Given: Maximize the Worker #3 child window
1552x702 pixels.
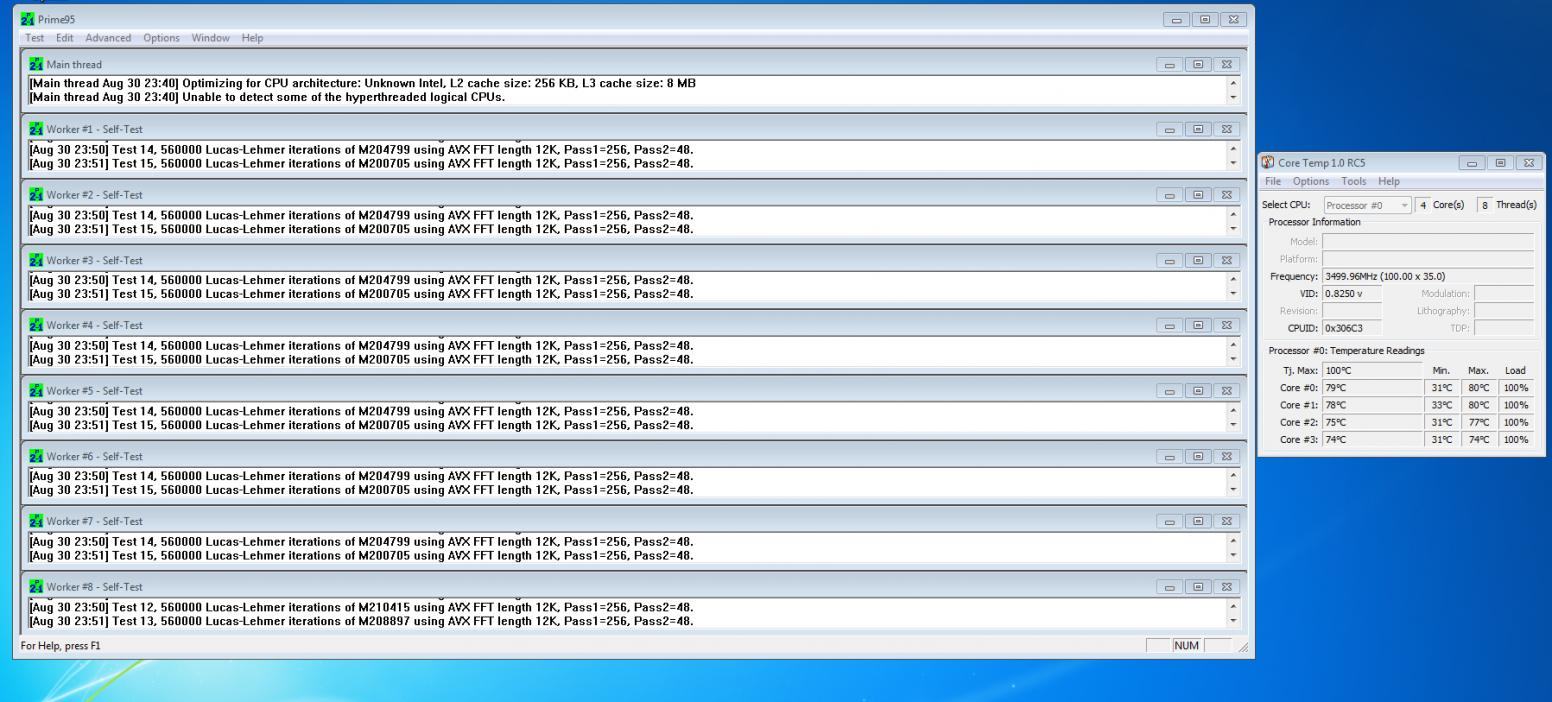Looking at the screenshot, I should [1197, 260].
